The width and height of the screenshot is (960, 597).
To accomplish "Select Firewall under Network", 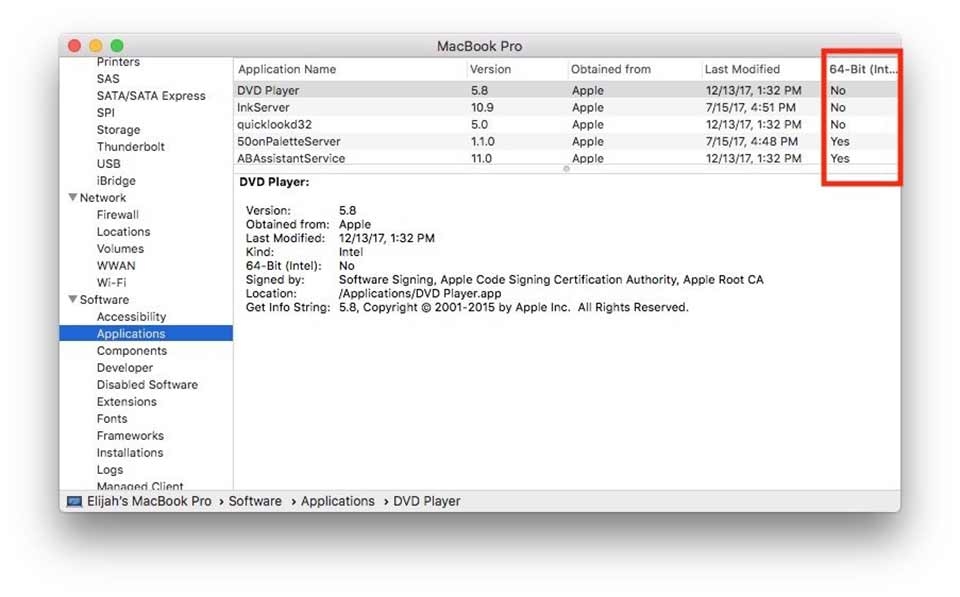I will [x=118, y=215].
